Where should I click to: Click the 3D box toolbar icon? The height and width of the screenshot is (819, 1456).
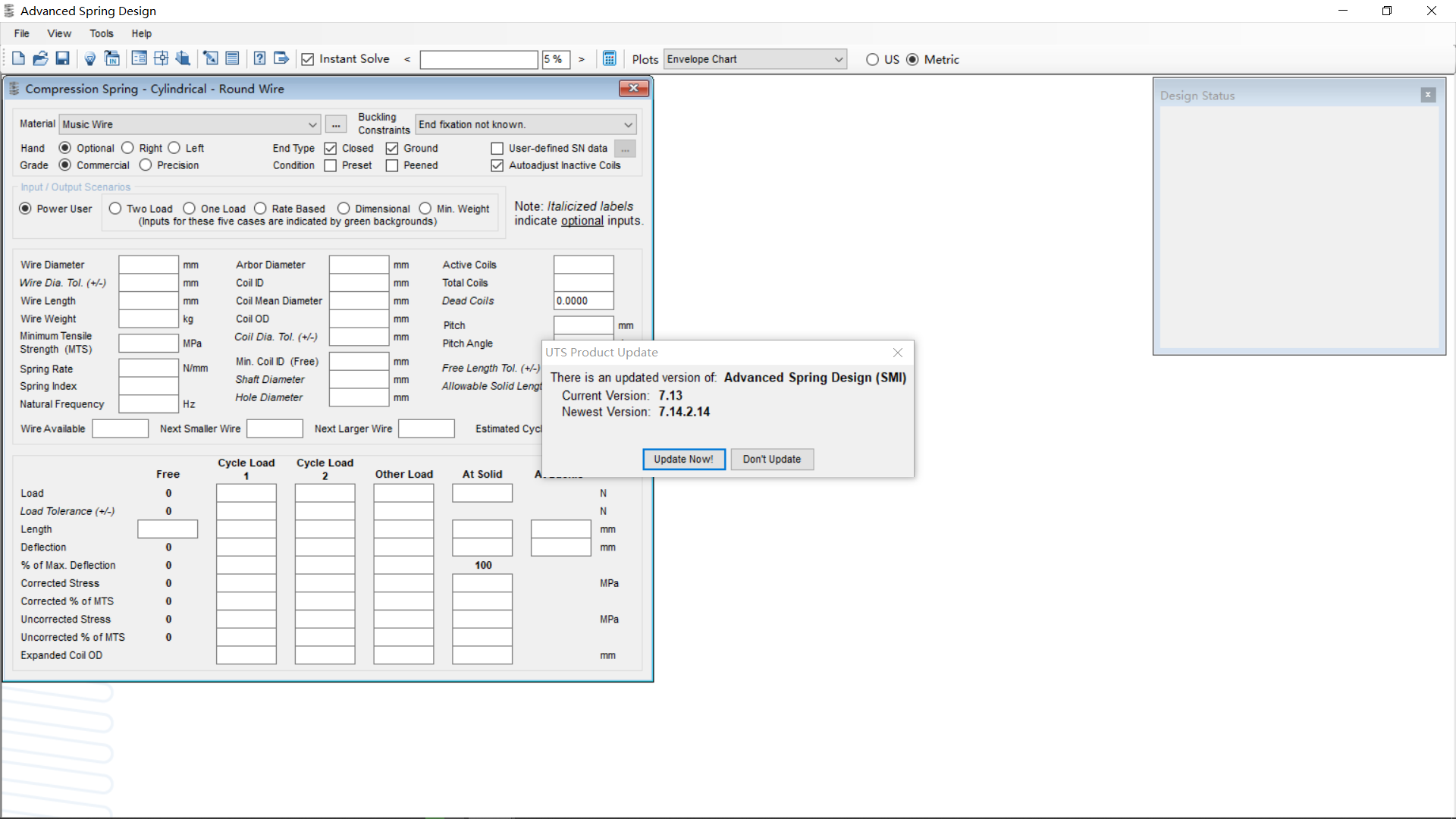click(x=183, y=58)
